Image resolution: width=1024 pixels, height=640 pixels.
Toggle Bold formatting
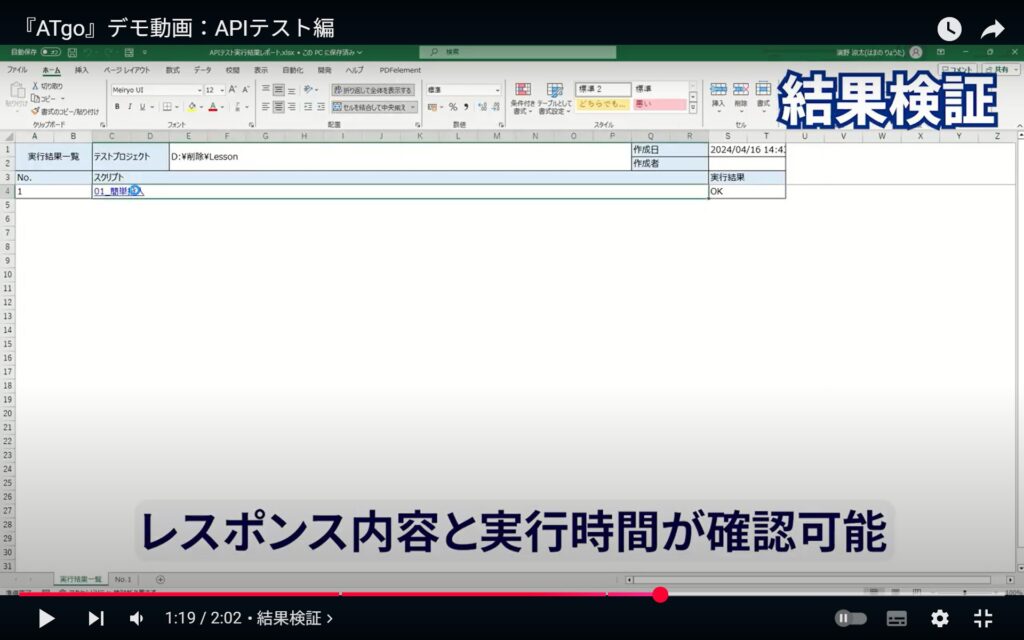point(117,106)
